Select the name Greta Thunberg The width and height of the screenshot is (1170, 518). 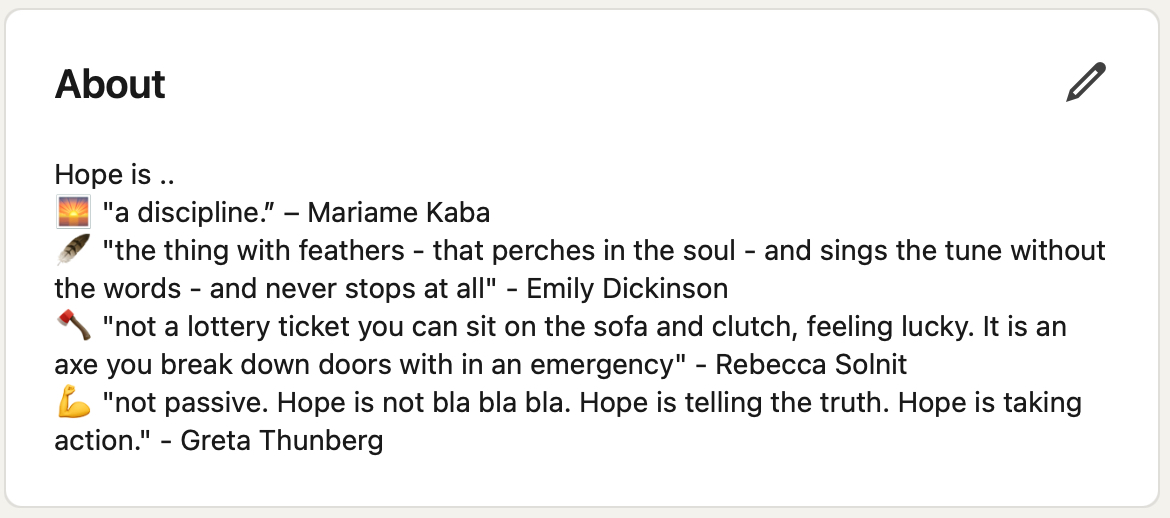[x=282, y=441]
